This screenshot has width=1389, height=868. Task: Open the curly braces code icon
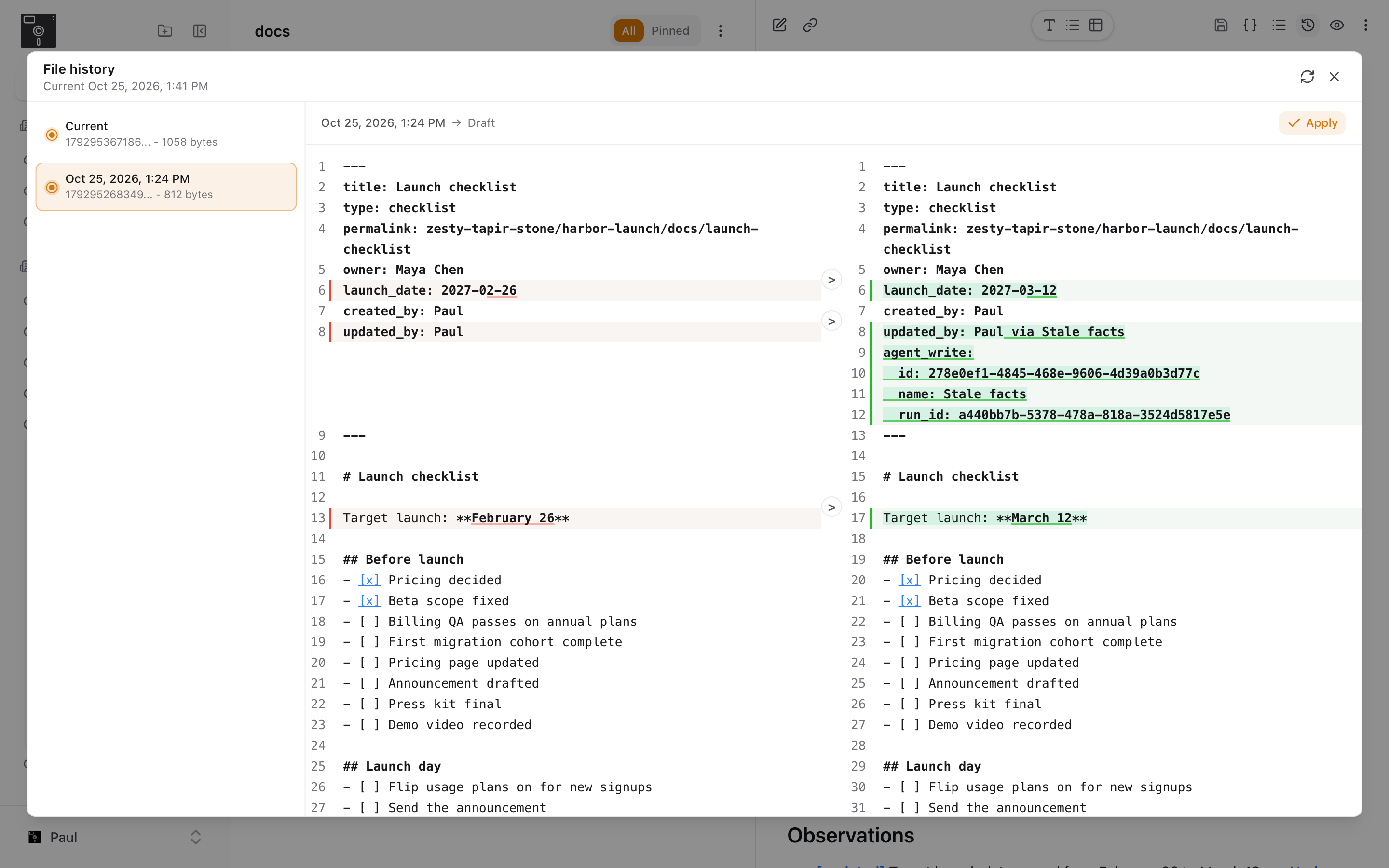point(1250,25)
